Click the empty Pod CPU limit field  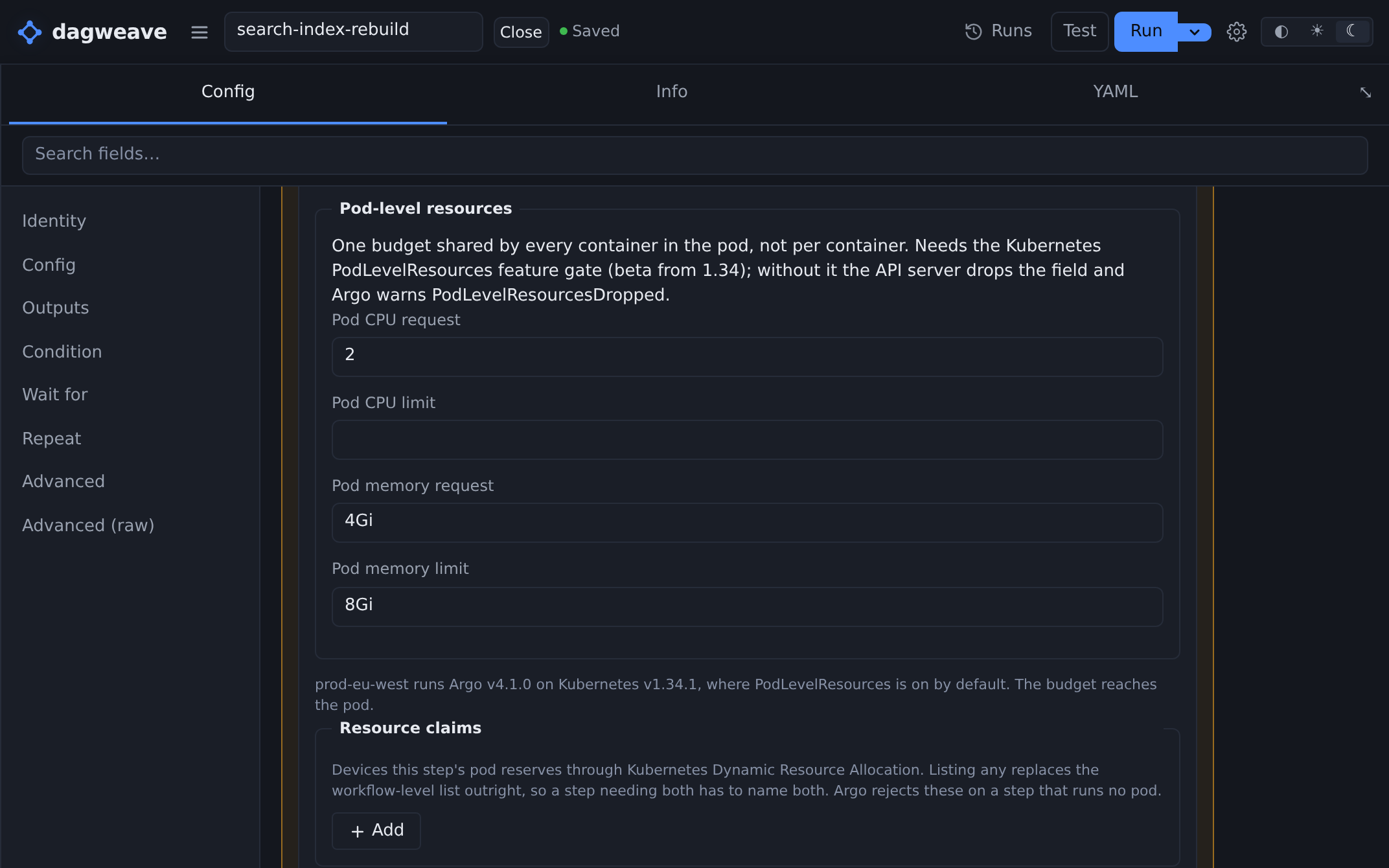(x=748, y=440)
